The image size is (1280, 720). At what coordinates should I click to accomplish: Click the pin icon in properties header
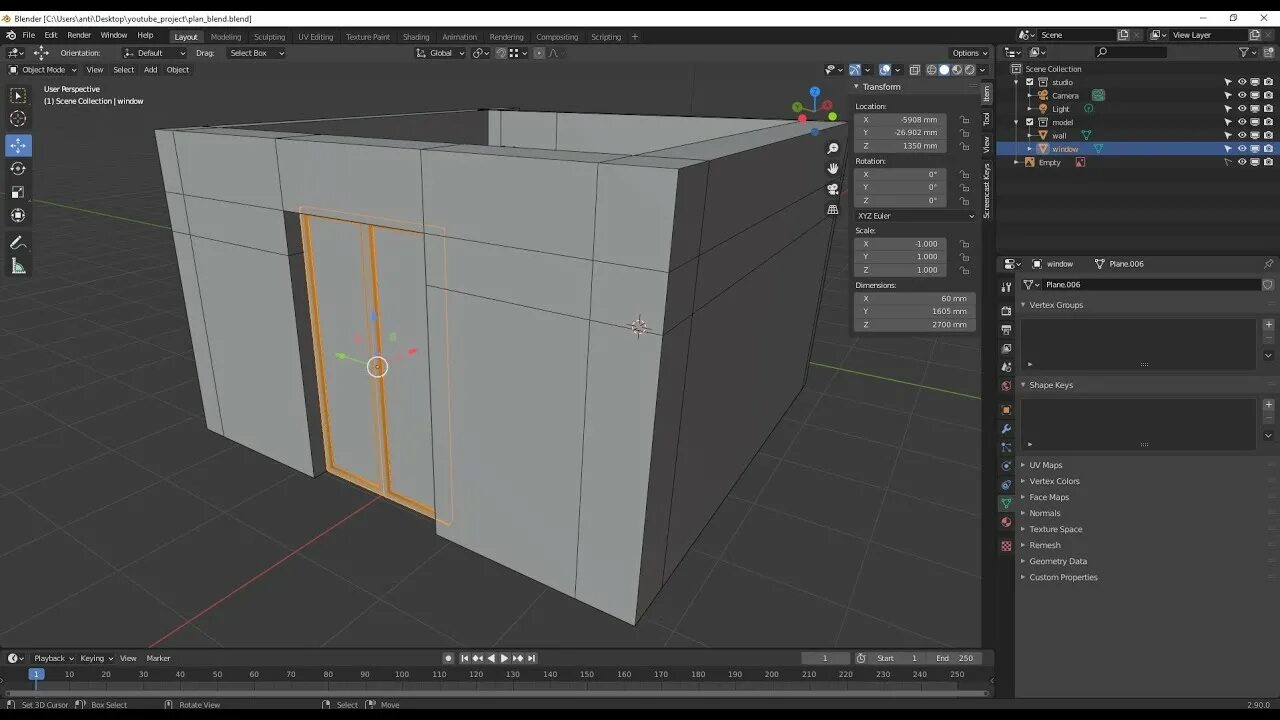pos(1268,264)
